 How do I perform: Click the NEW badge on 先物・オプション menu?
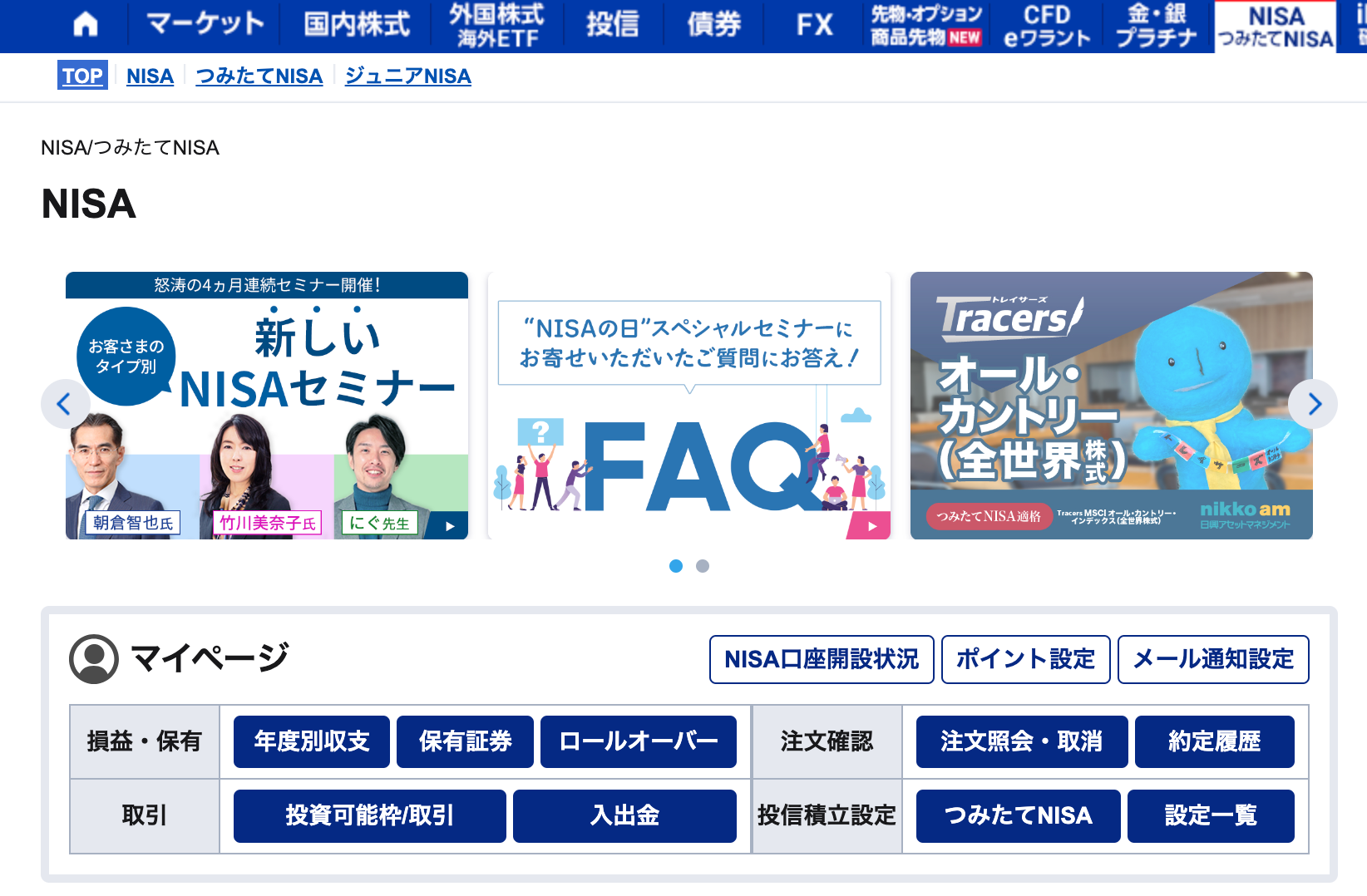pos(965,37)
